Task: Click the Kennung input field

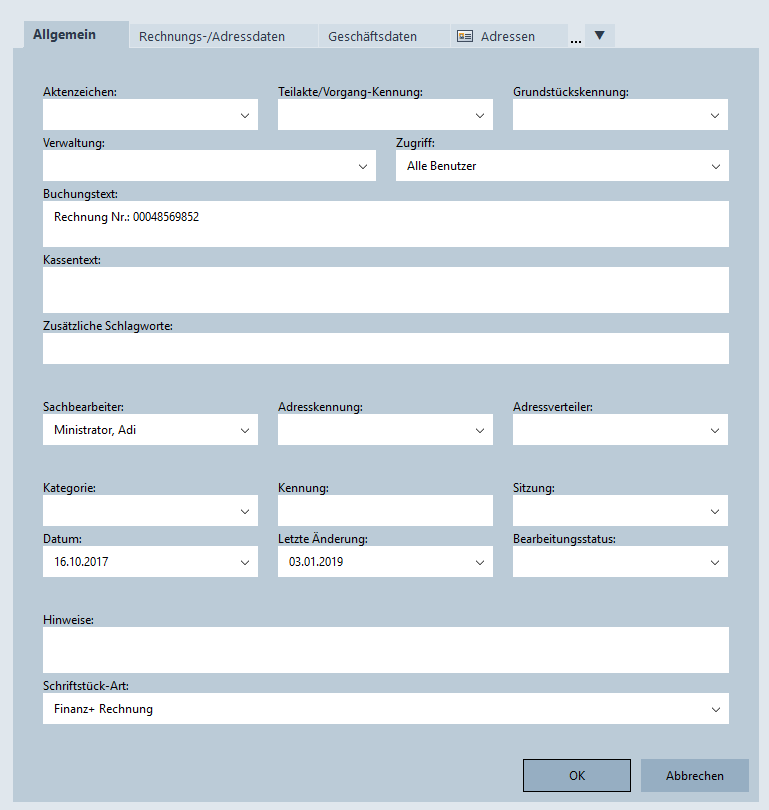Action: (x=385, y=511)
